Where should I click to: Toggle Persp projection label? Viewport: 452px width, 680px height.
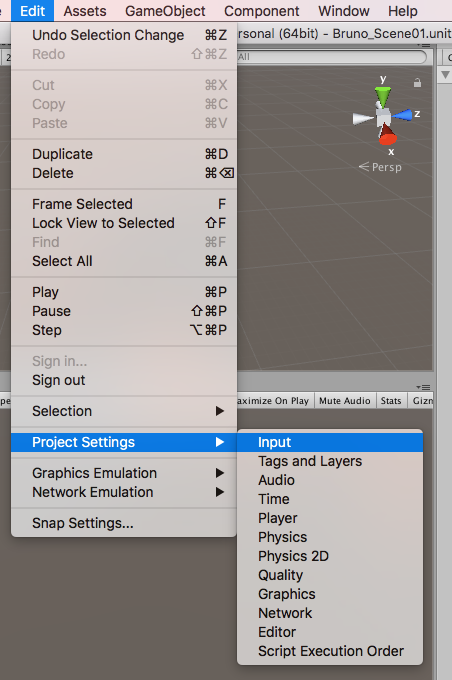380,167
